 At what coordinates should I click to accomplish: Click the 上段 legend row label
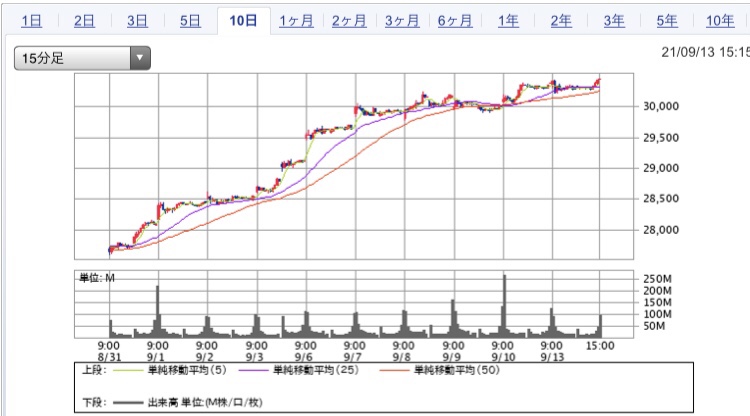[94, 370]
